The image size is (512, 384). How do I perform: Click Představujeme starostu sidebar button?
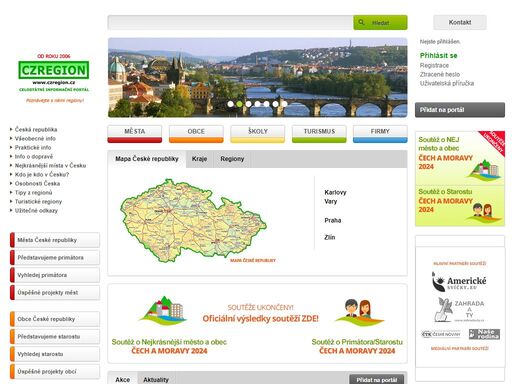(x=55, y=337)
